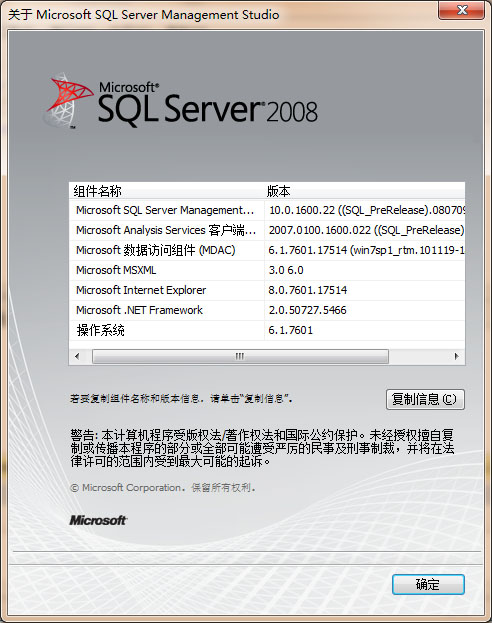Select the 操作系统 row

click(x=267, y=330)
